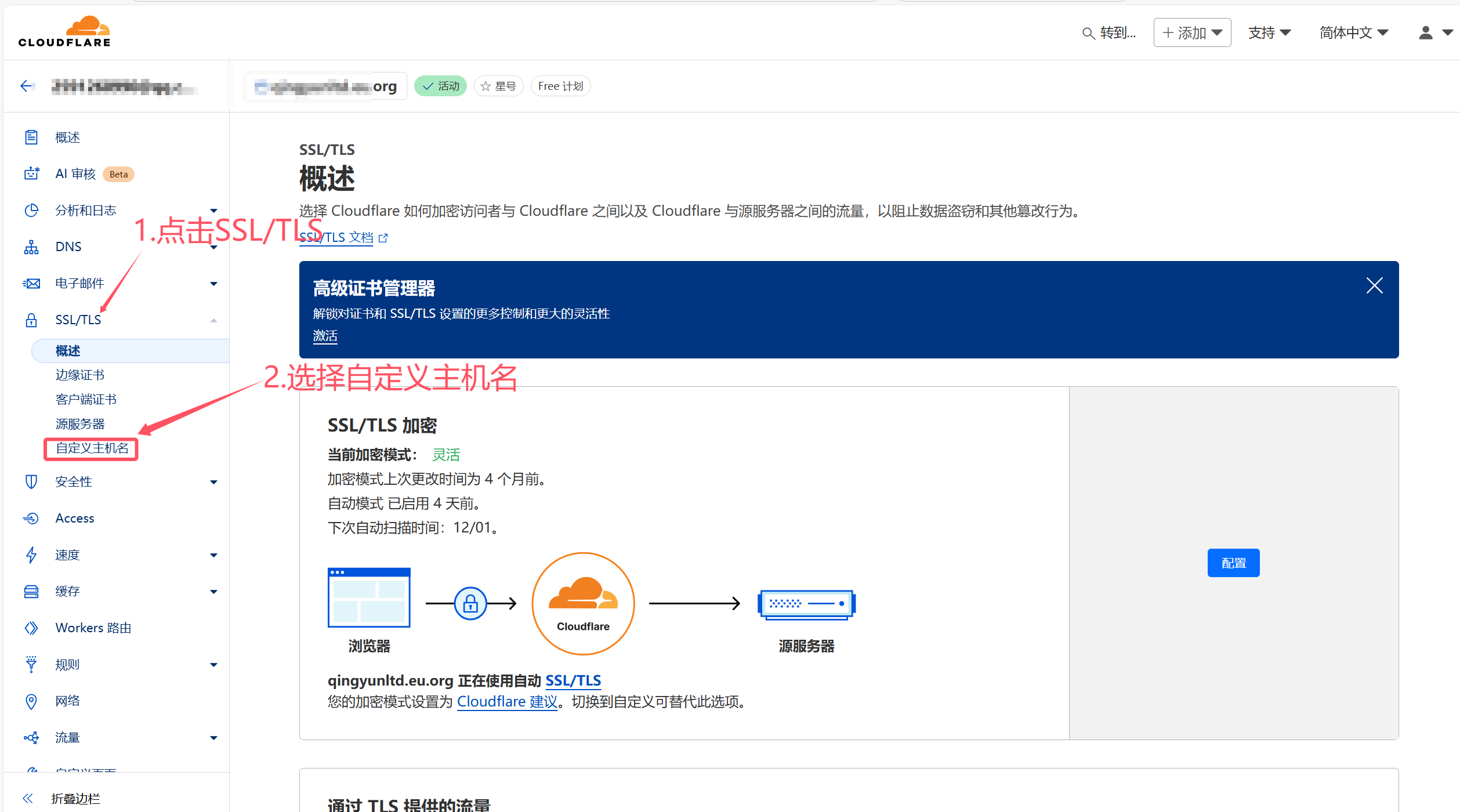
Task: Click the back arrow beside account name
Action: click(27, 86)
